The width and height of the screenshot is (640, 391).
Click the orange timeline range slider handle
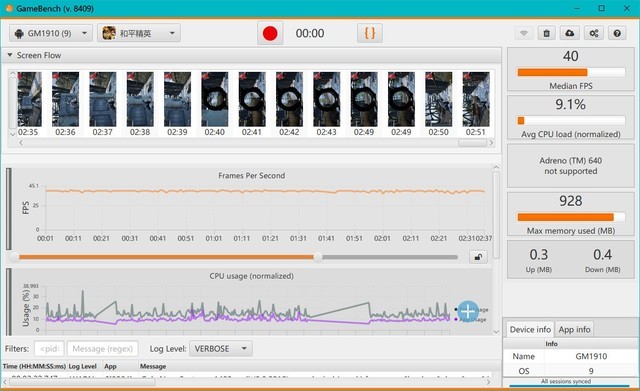tap(317, 257)
